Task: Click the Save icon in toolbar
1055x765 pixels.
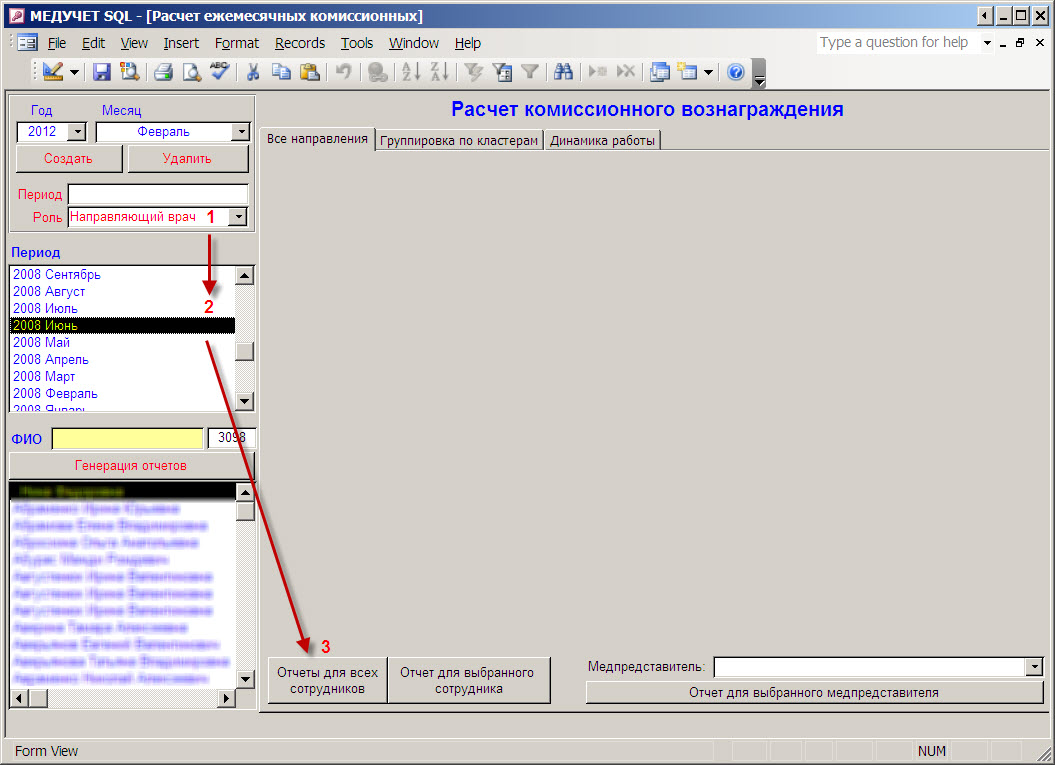Action: 102,72
